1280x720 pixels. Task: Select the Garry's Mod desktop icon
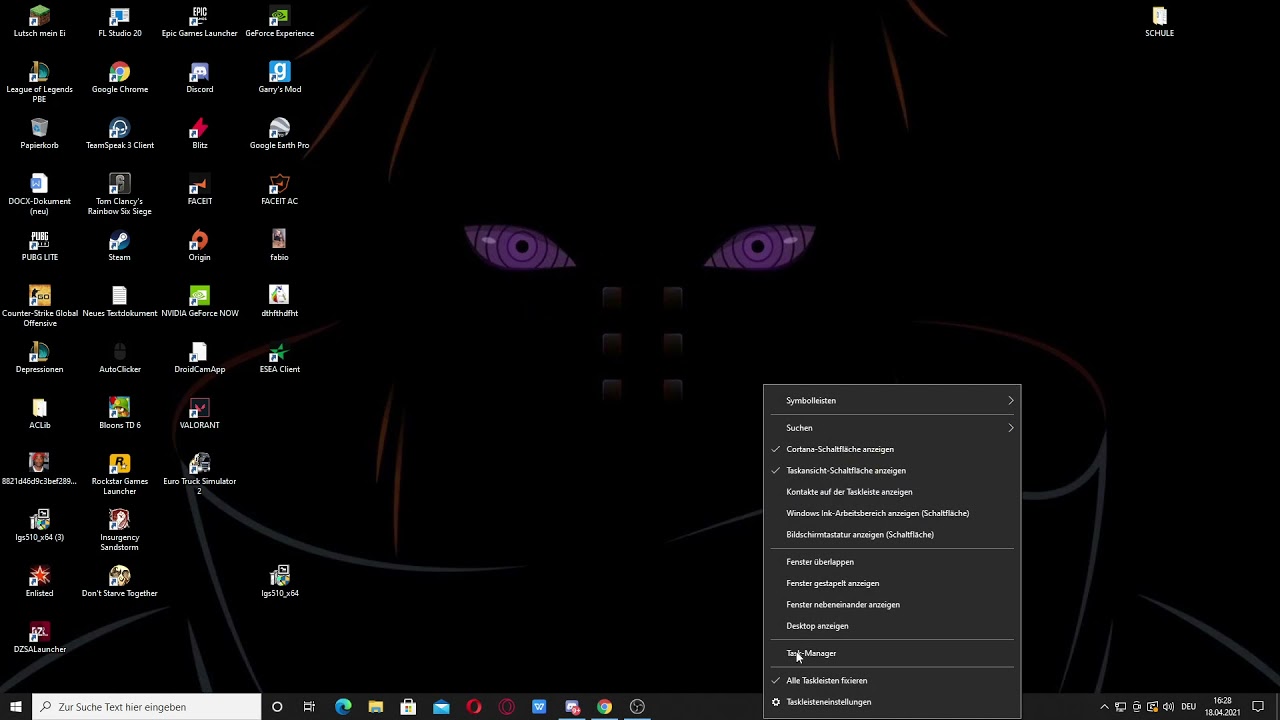point(279,78)
